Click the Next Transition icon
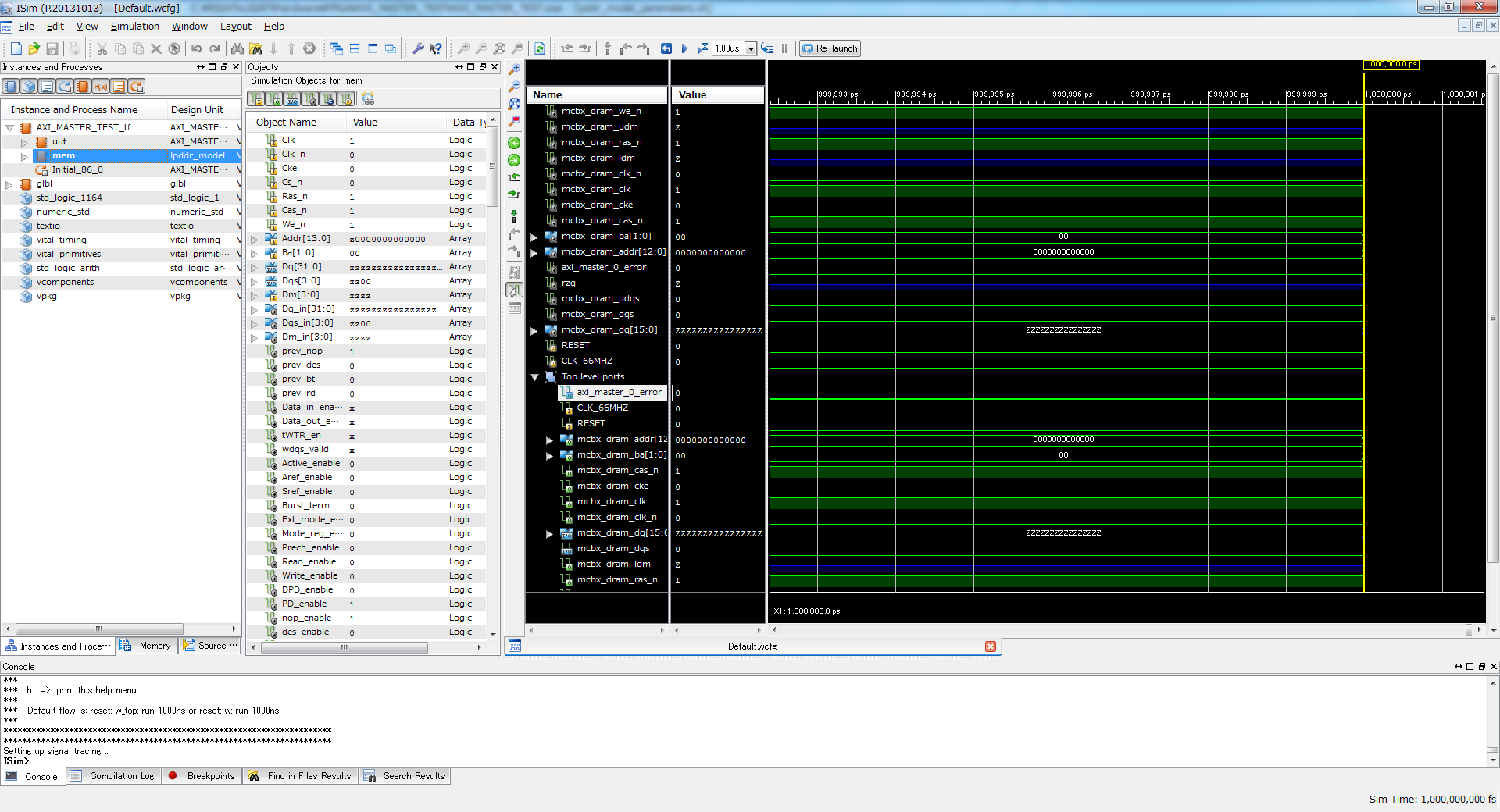1500x812 pixels. (x=514, y=194)
